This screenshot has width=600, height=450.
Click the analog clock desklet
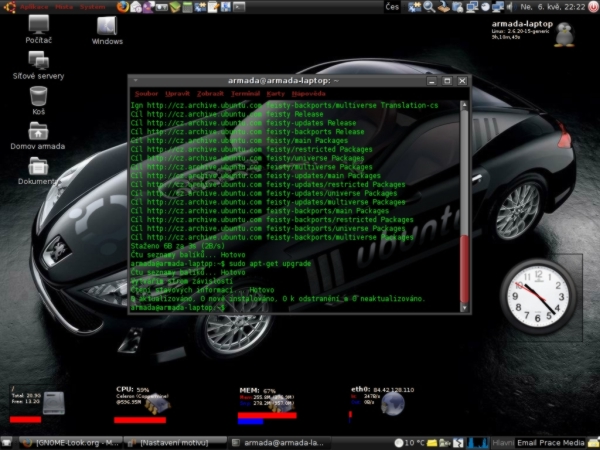click(538, 297)
